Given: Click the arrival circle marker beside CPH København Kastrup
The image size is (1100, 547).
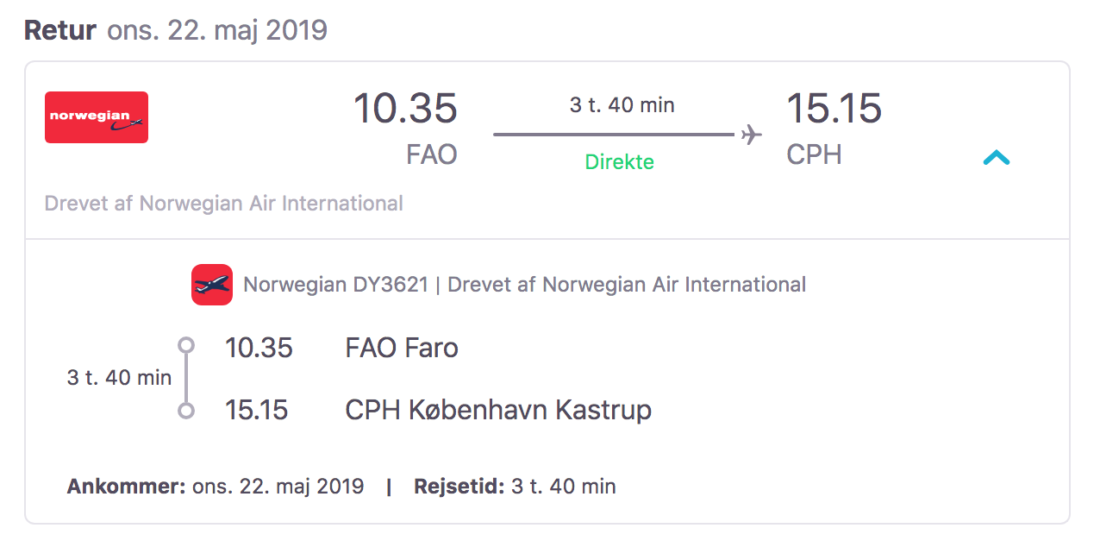Looking at the screenshot, I should pos(185,410).
